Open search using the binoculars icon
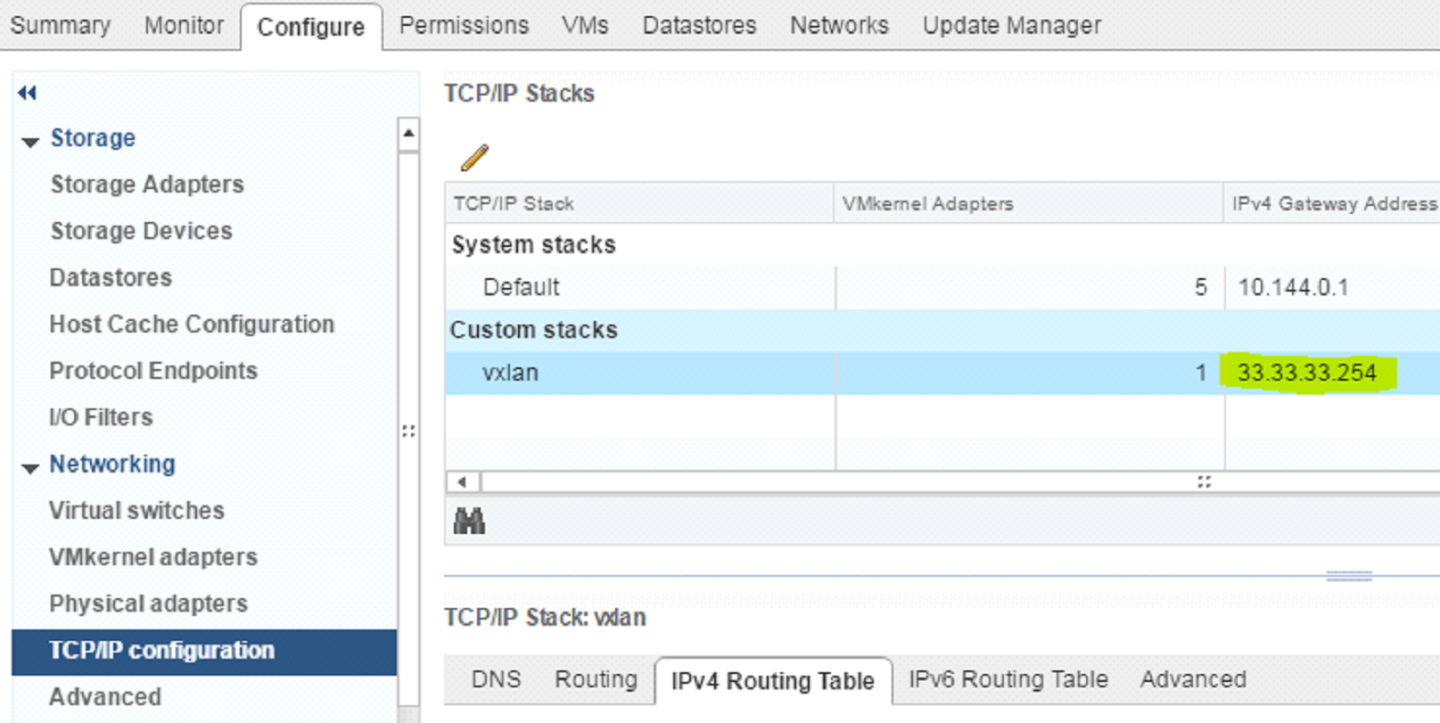The image size is (1440, 723). (x=468, y=520)
